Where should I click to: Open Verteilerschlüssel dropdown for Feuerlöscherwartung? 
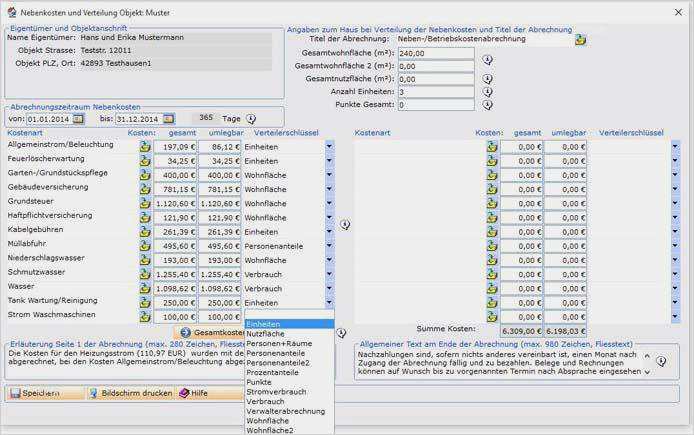click(x=329, y=161)
